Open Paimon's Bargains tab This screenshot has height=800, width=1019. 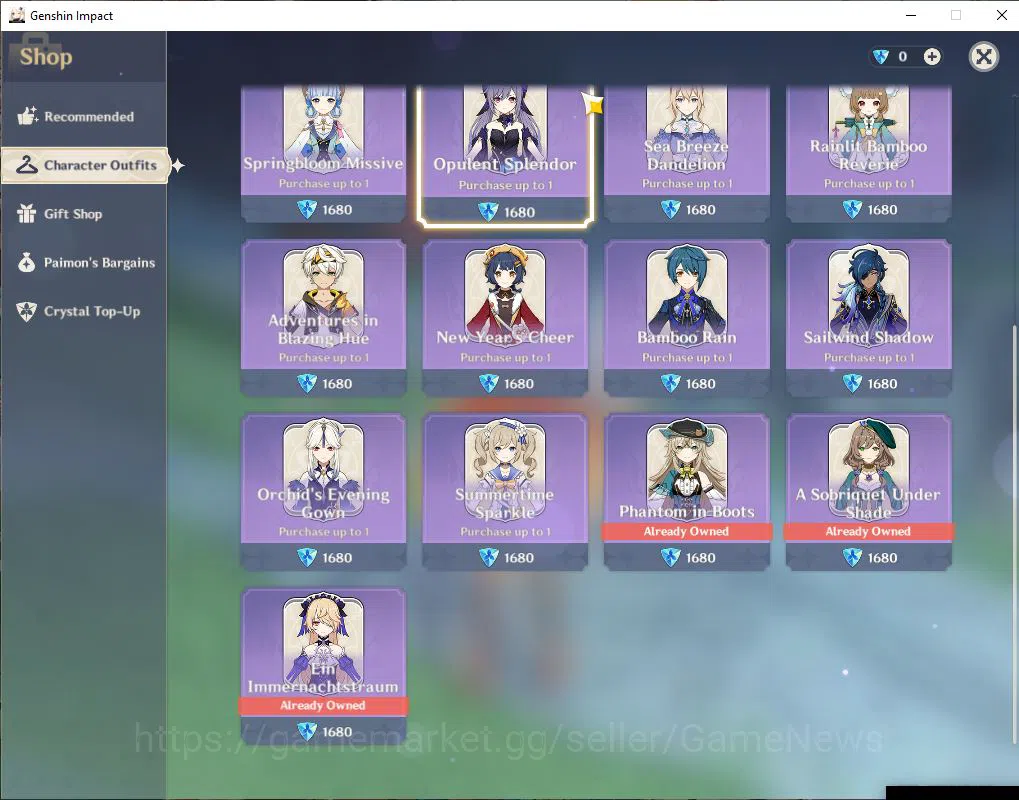(x=83, y=263)
